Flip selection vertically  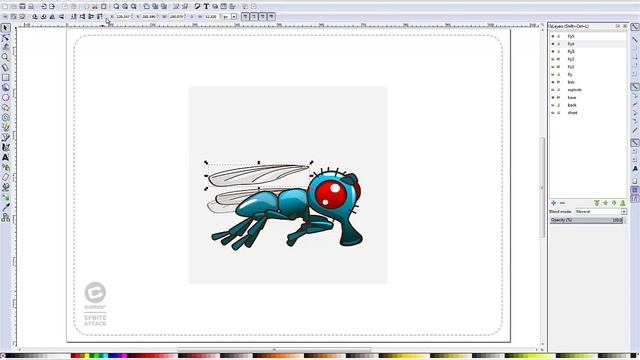(x=61, y=17)
